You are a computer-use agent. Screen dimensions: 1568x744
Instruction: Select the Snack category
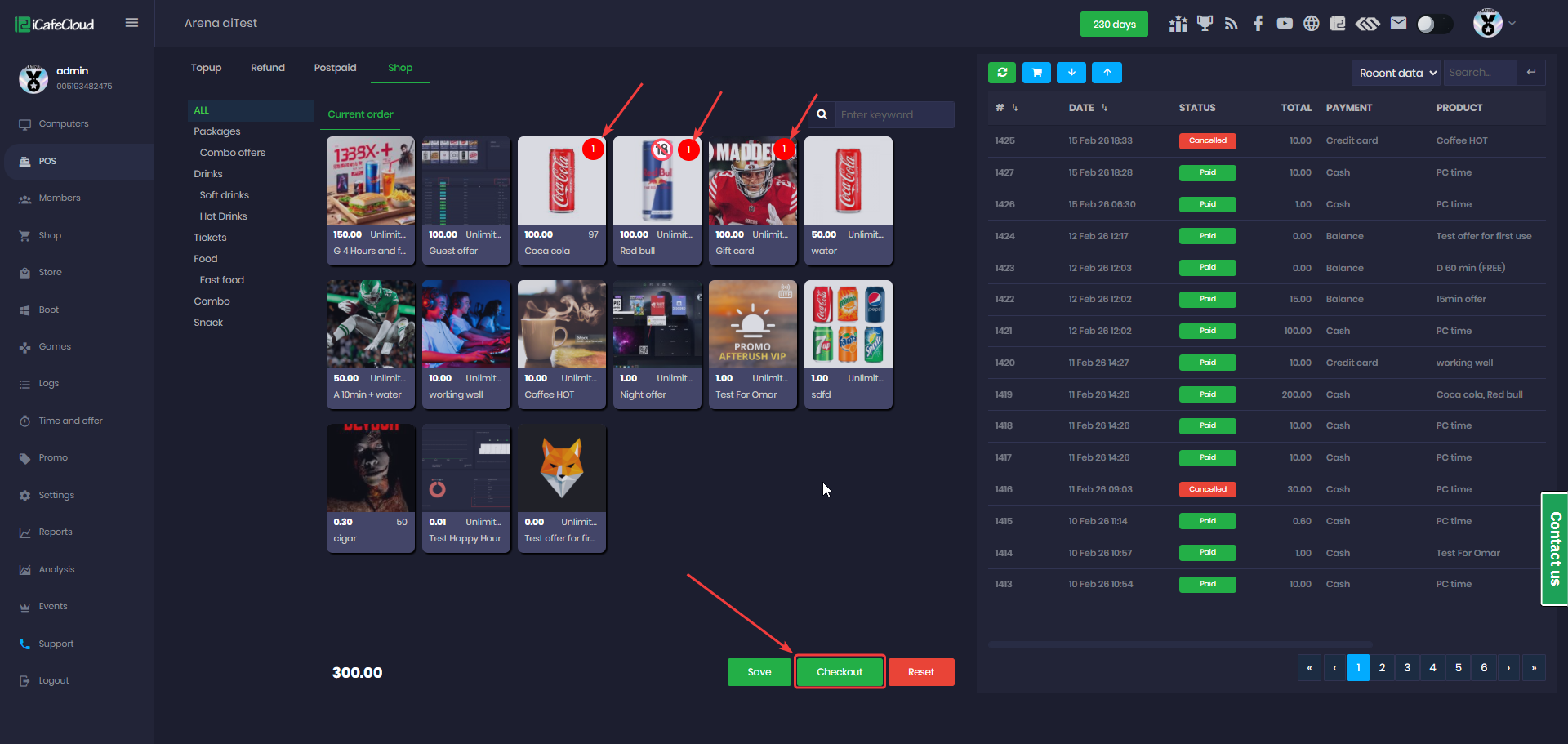[208, 323]
